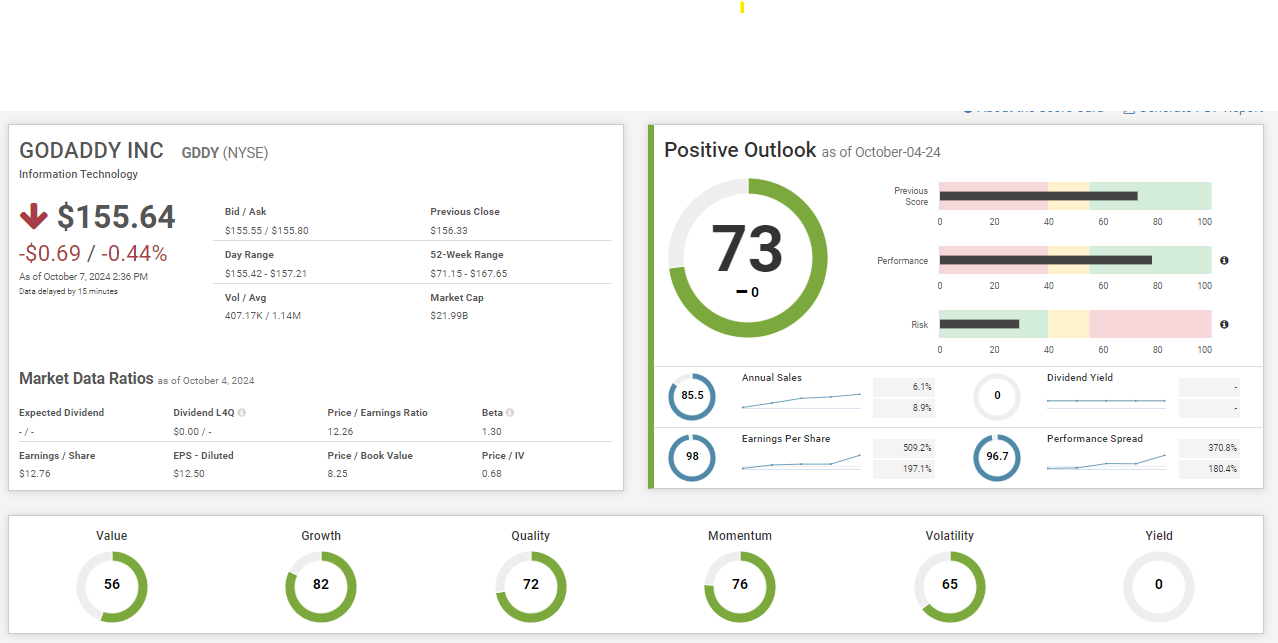The width and height of the screenshot is (1278, 643).
Task: Click the Yield score gauge showing 0
Action: click(1159, 586)
